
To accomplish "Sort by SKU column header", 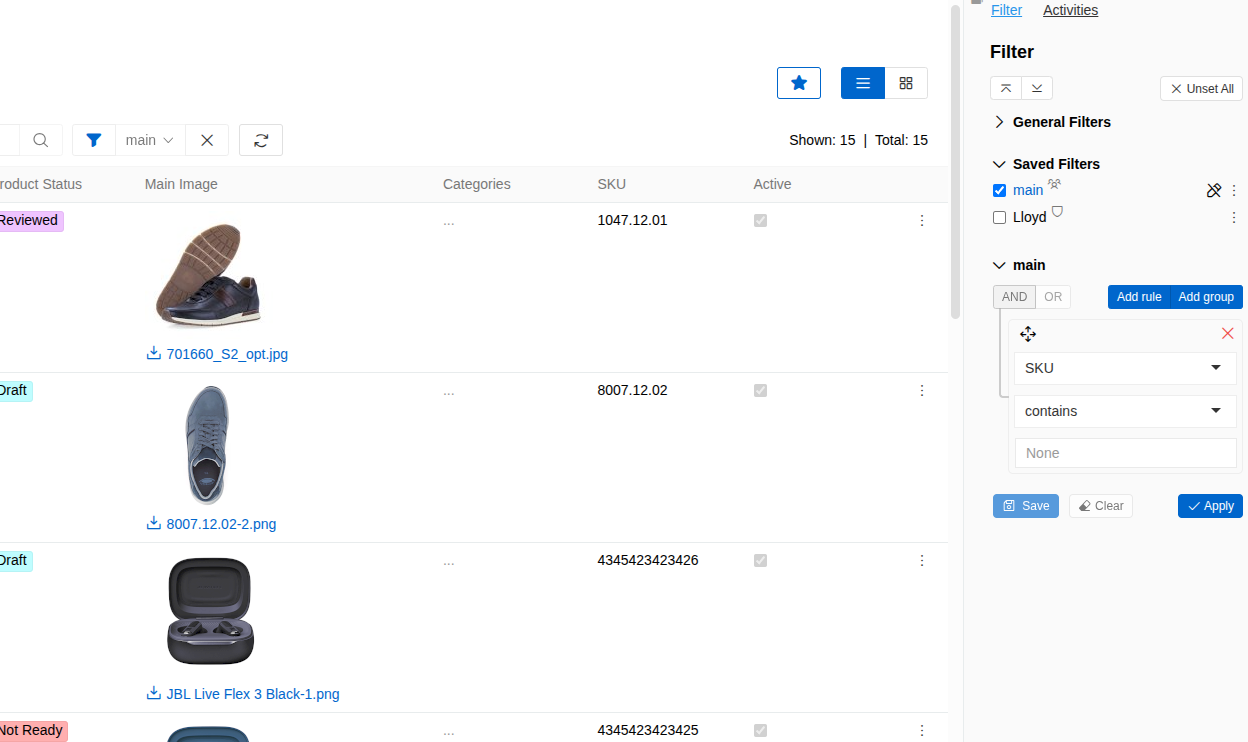I will (x=612, y=184).
